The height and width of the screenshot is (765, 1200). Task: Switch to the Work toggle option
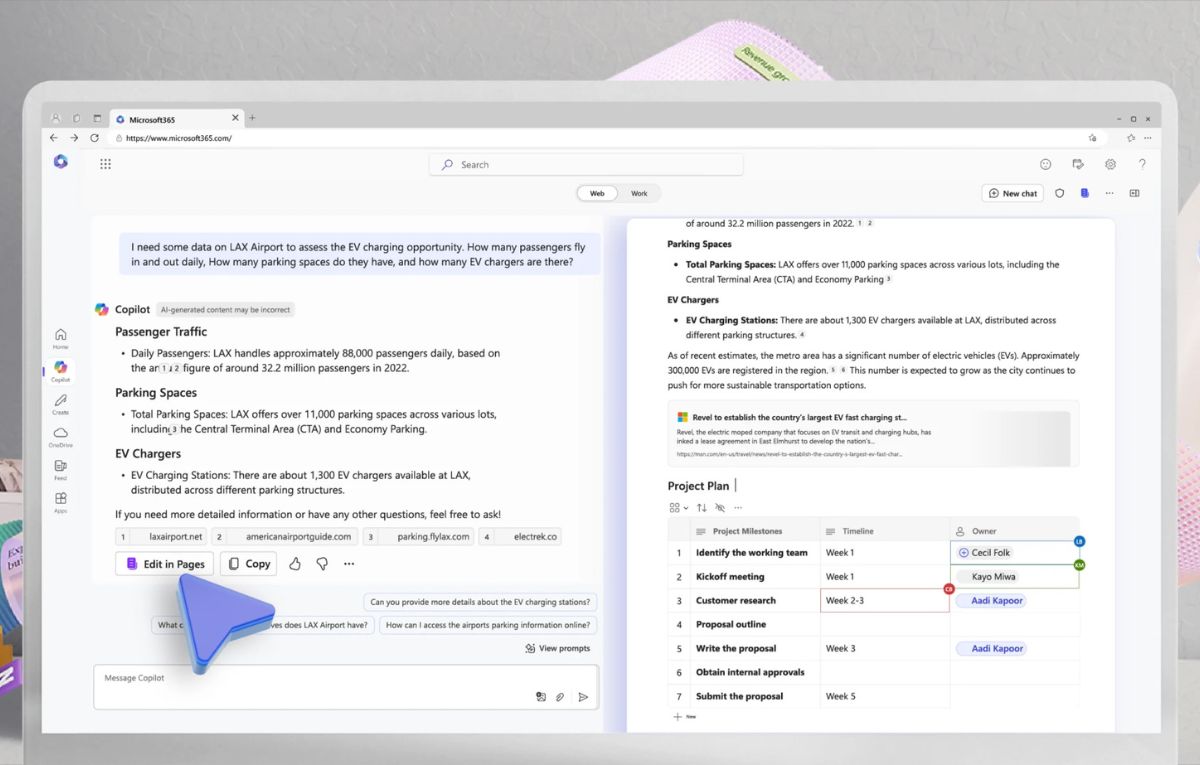tap(639, 193)
